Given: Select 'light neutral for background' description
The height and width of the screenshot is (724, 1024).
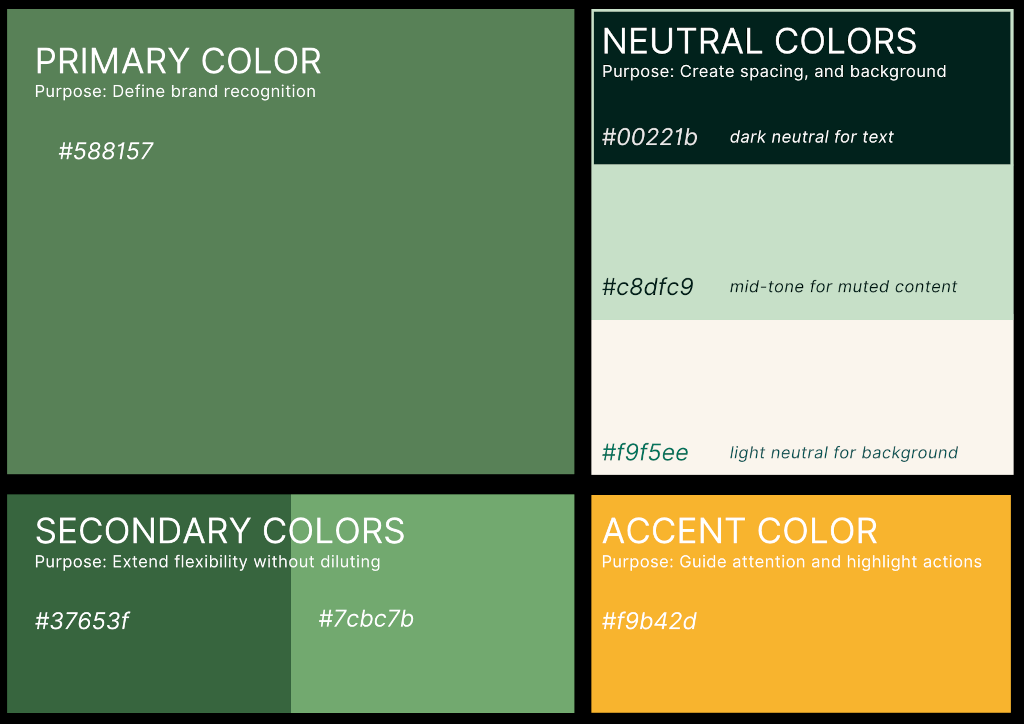Looking at the screenshot, I should [843, 453].
